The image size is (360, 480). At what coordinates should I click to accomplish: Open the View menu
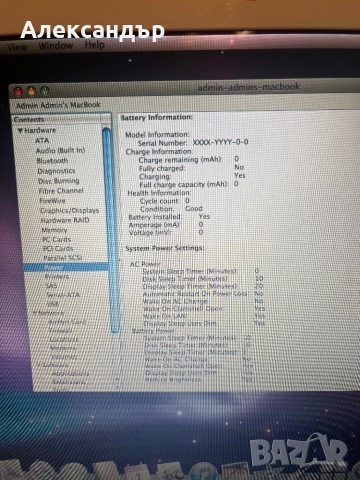17,47
